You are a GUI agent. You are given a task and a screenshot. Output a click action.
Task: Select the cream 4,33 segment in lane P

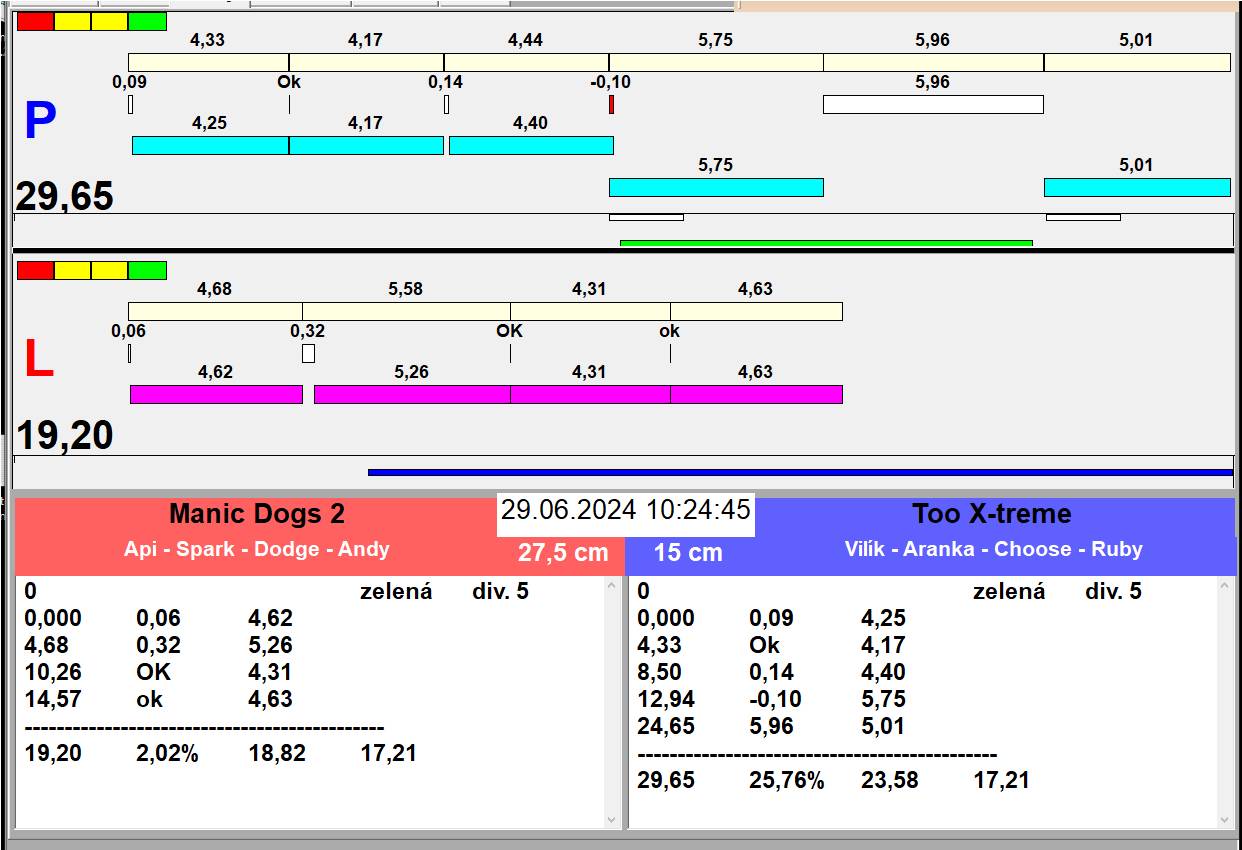point(209,62)
